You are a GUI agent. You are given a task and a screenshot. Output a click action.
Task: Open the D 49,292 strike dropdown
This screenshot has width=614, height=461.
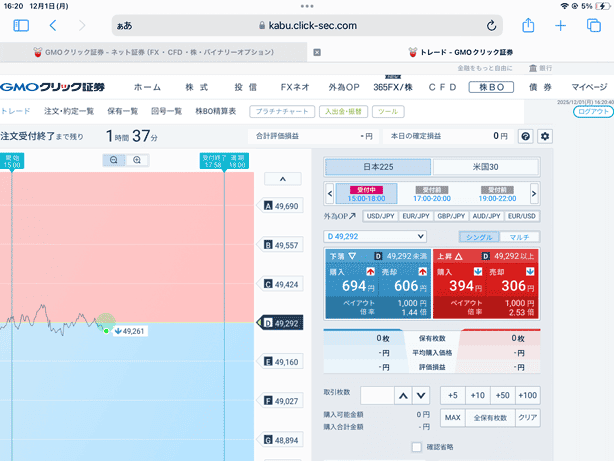(x=375, y=237)
